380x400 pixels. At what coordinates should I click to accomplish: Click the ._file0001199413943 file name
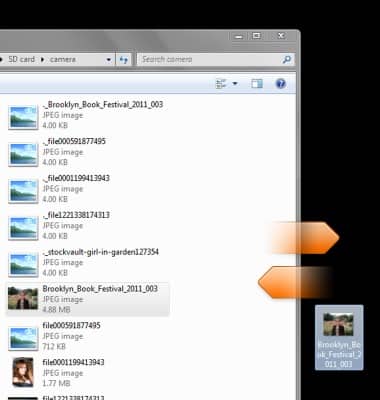coord(76,178)
